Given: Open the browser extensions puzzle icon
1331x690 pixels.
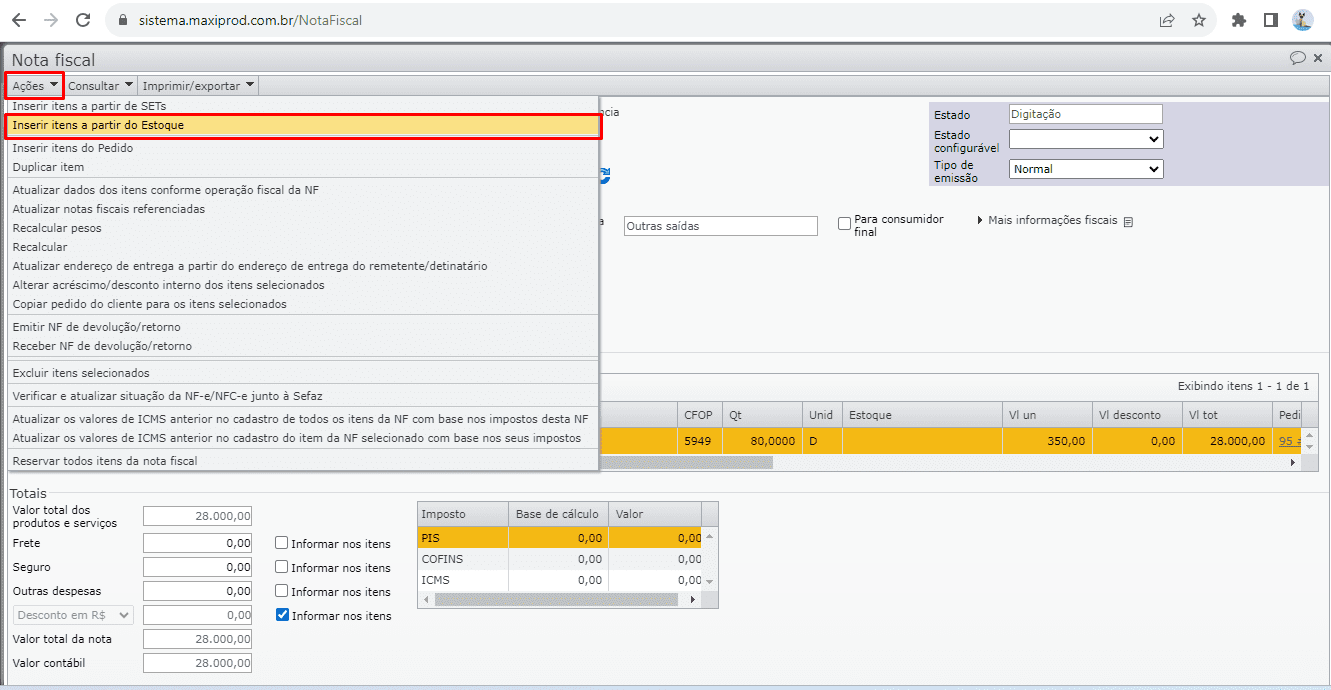Looking at the screenshot, I should coord(1239,20).
